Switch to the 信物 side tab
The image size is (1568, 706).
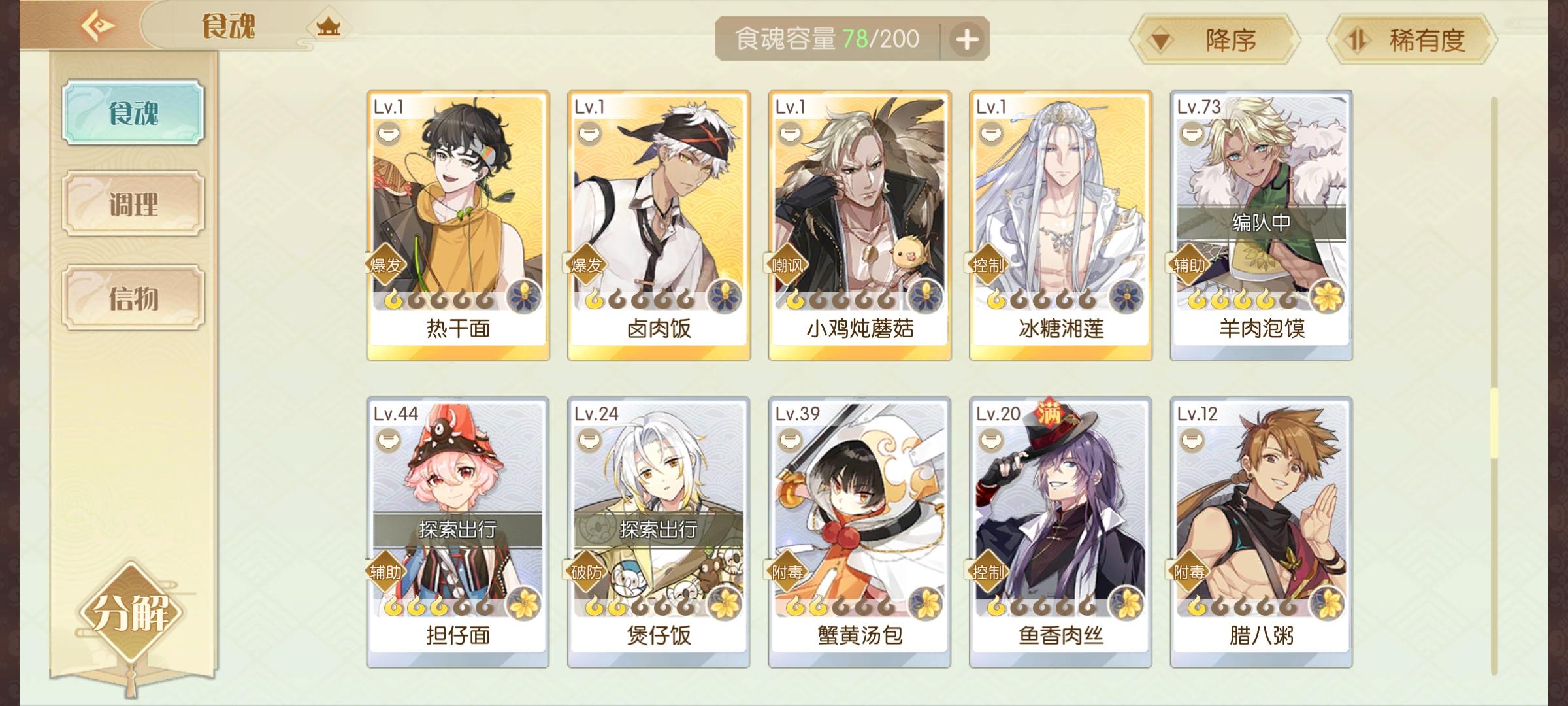coord(133,297)
